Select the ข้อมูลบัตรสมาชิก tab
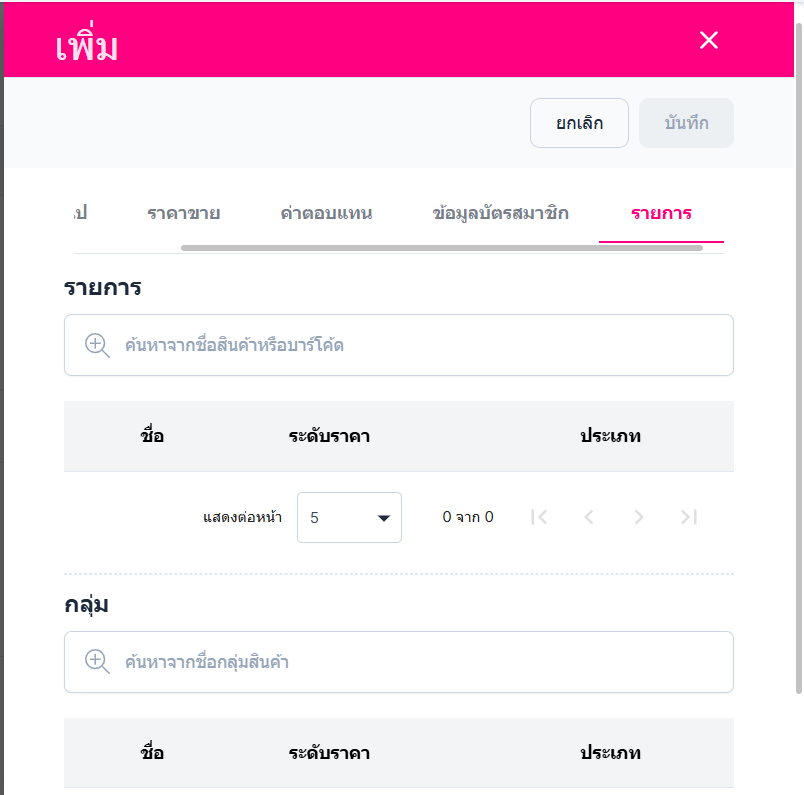 pyautogui.click(x=501, y=213)
